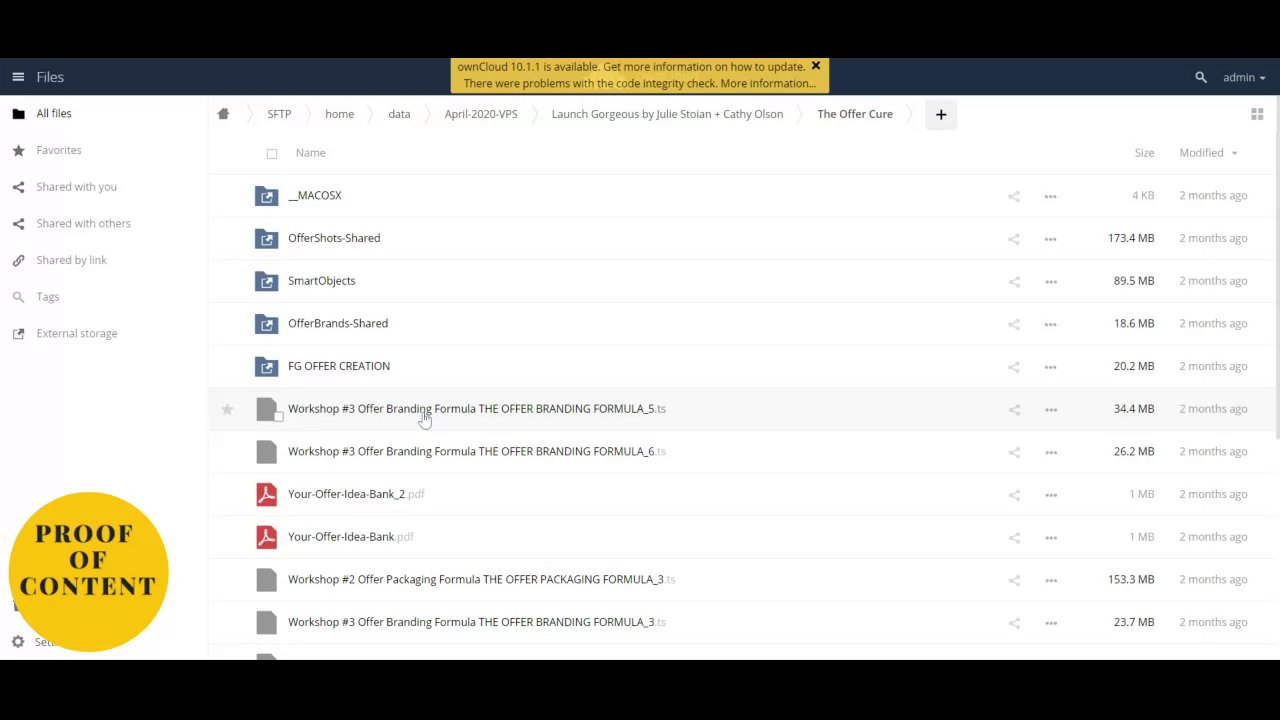Open FG OFFER CREATION folder
Screen dimensions: 1280x720
339,366
